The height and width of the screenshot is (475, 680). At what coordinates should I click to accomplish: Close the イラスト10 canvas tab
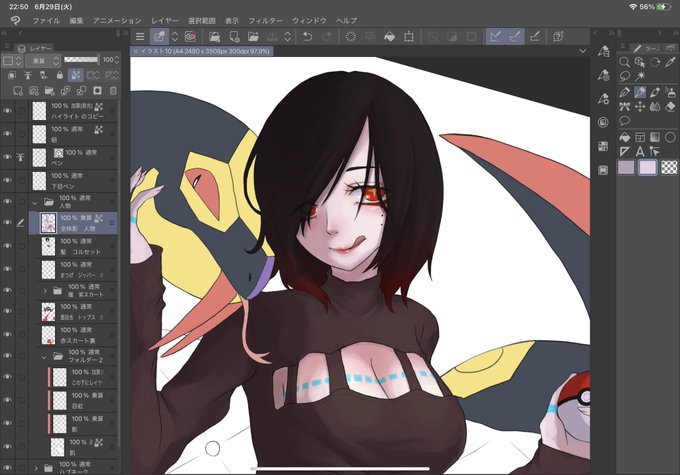click(x=136, y=51)
